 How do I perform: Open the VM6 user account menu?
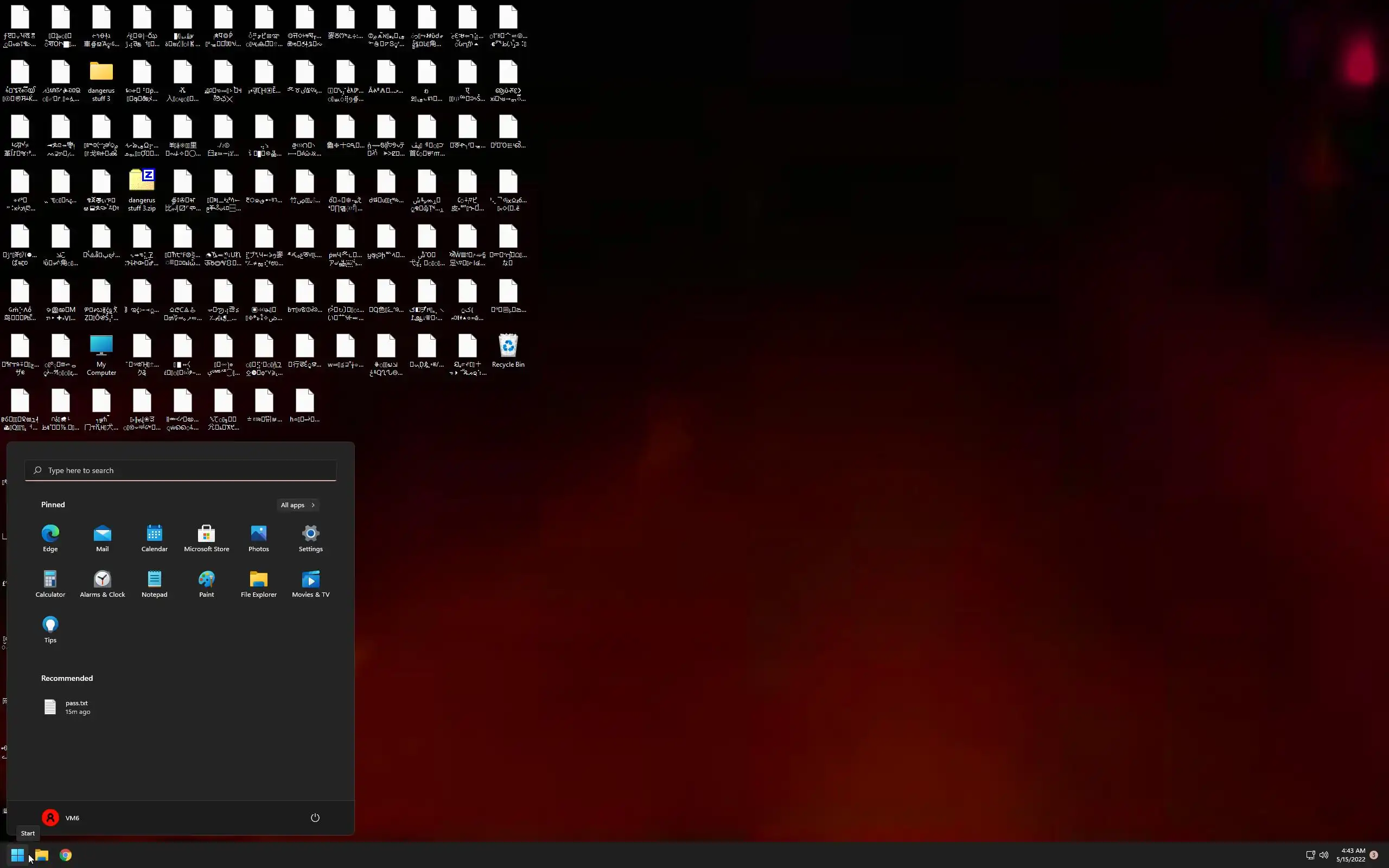click(x=61, y=818)
